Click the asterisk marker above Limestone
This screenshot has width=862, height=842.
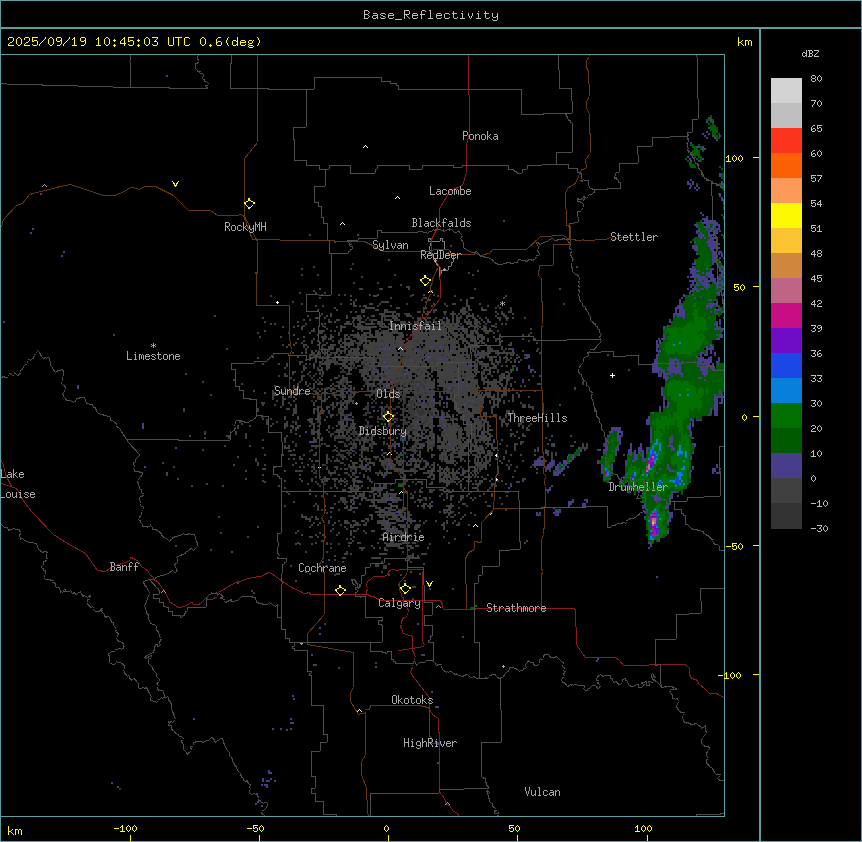153,345
